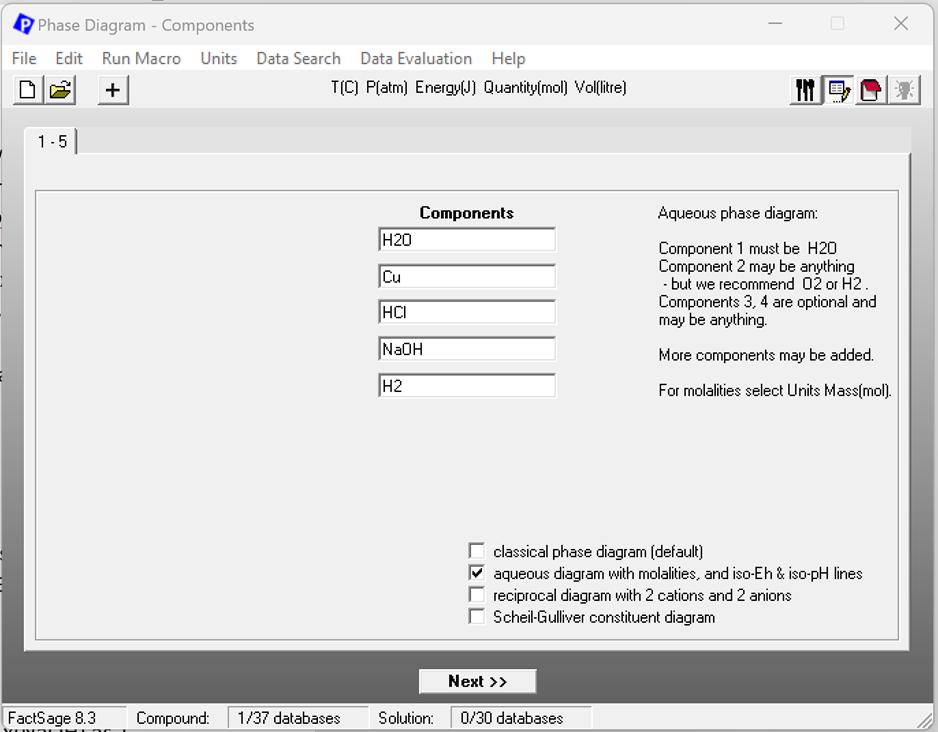Viewport: 938px width, 732px height.
Task: Check Scheil-Gulliver constituent diagram option
Action: (477, 617)
